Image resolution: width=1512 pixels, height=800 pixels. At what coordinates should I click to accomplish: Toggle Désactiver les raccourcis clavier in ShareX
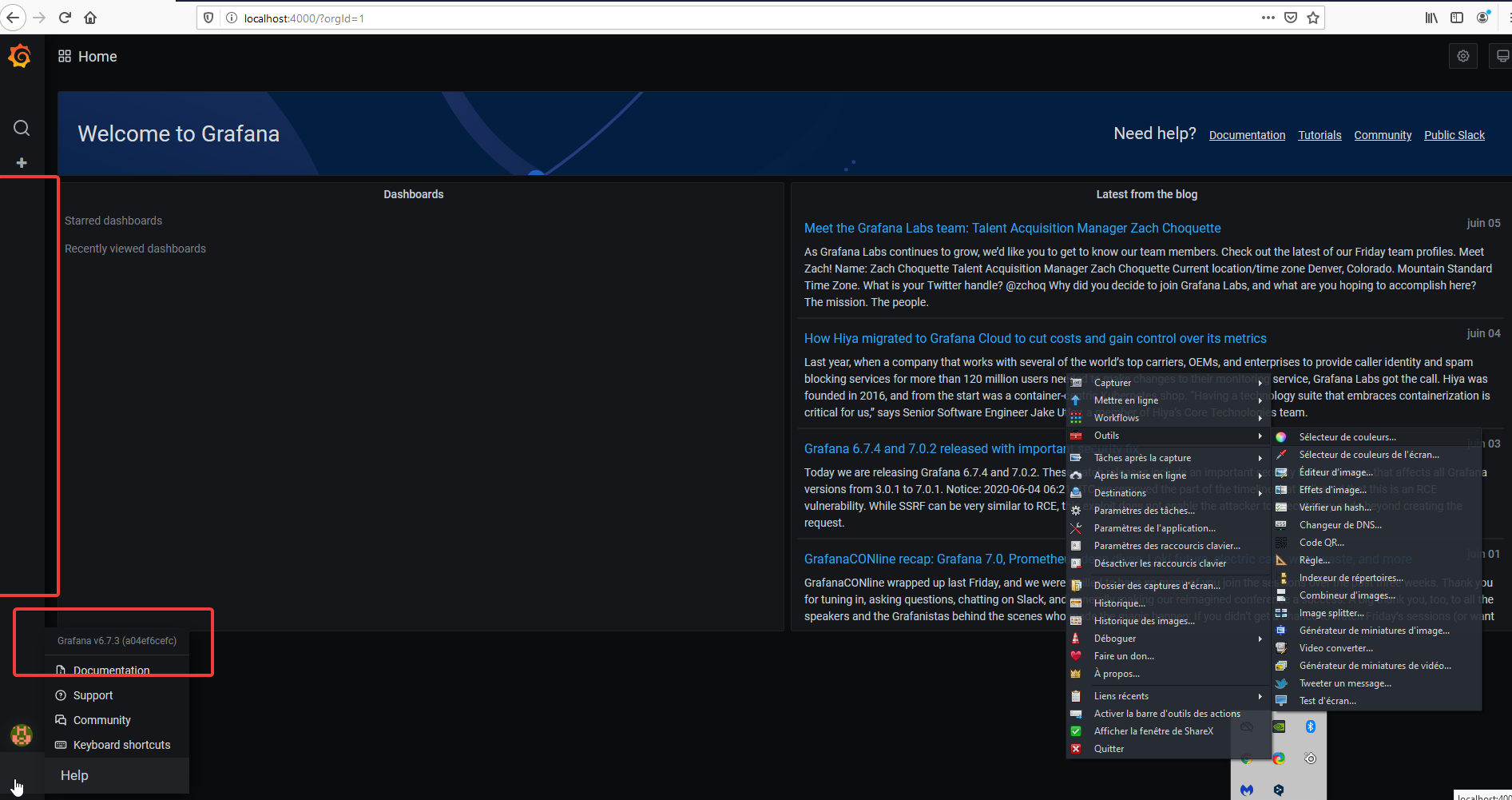coord(1159,563)
